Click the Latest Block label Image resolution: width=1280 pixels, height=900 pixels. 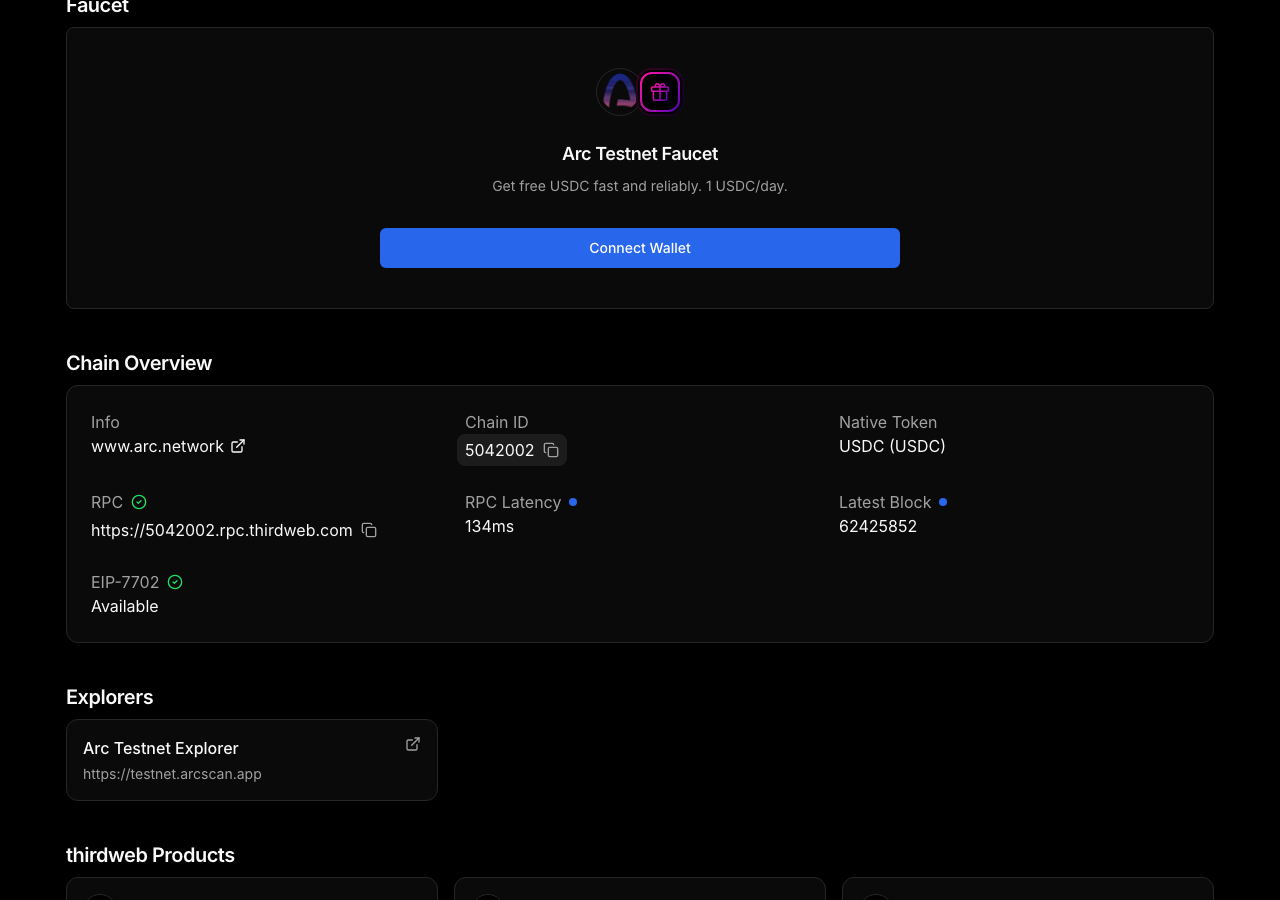click(885, 502)
